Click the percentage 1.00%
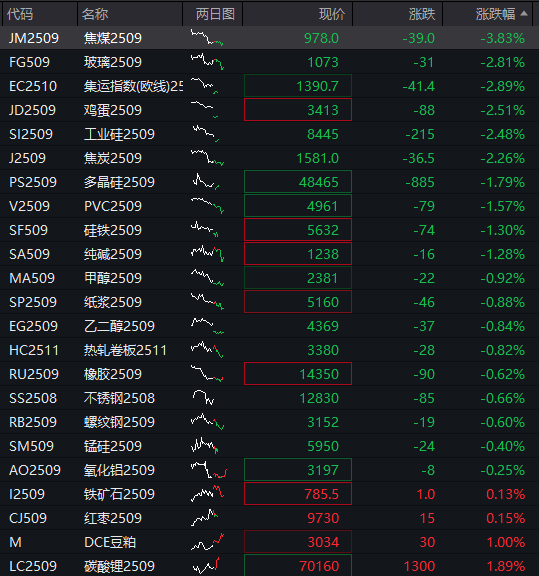Image resolution: width=539 pixels, height=576 pixels. click(506, 542)
